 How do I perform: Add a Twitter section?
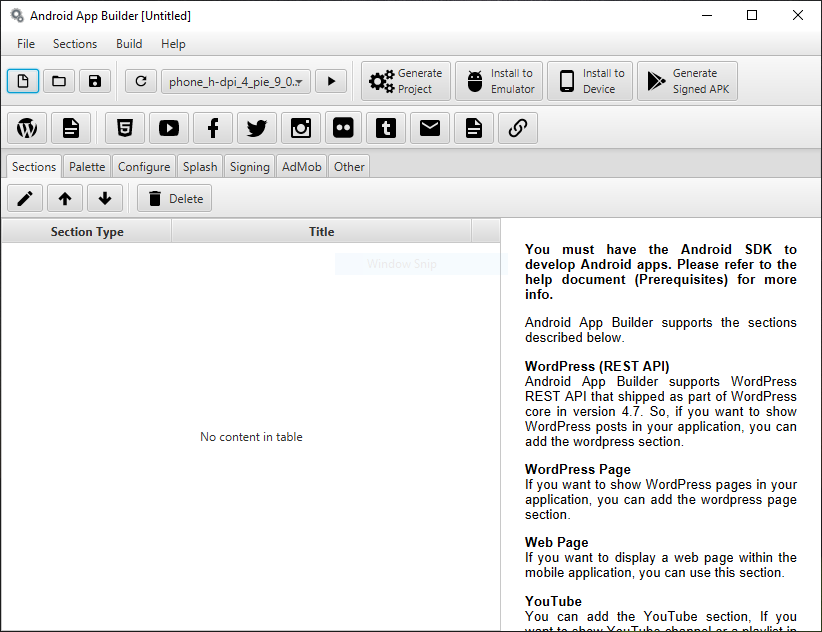(257, 128)
